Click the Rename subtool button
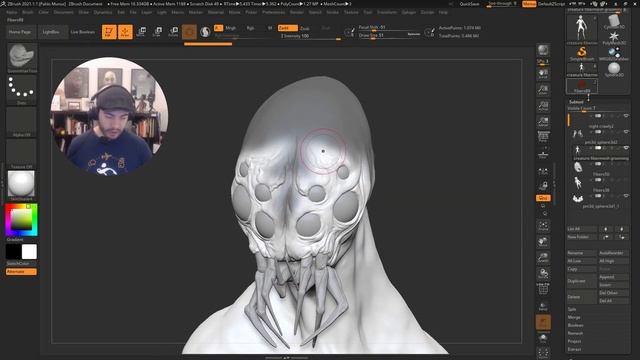Screen dimensions: 640x360 [x=582, y=253]
